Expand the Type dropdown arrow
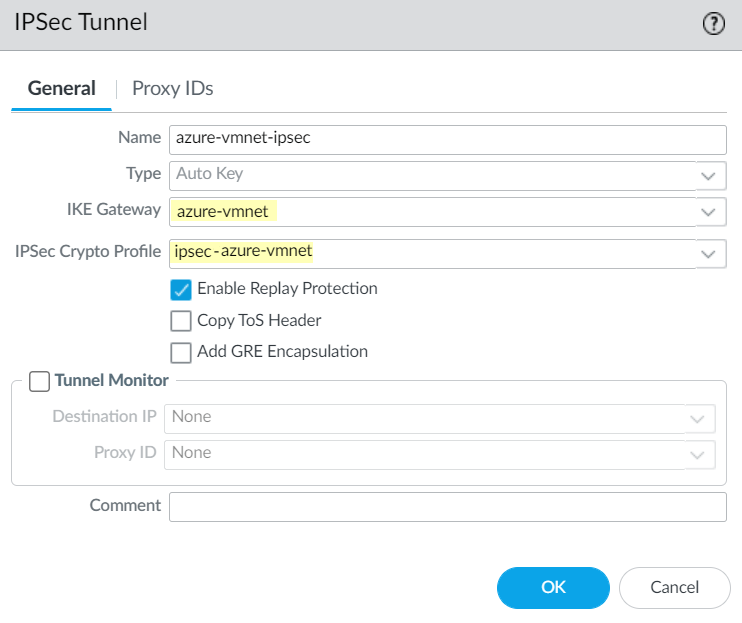The image size is (742, 623). tap(709, 175)
